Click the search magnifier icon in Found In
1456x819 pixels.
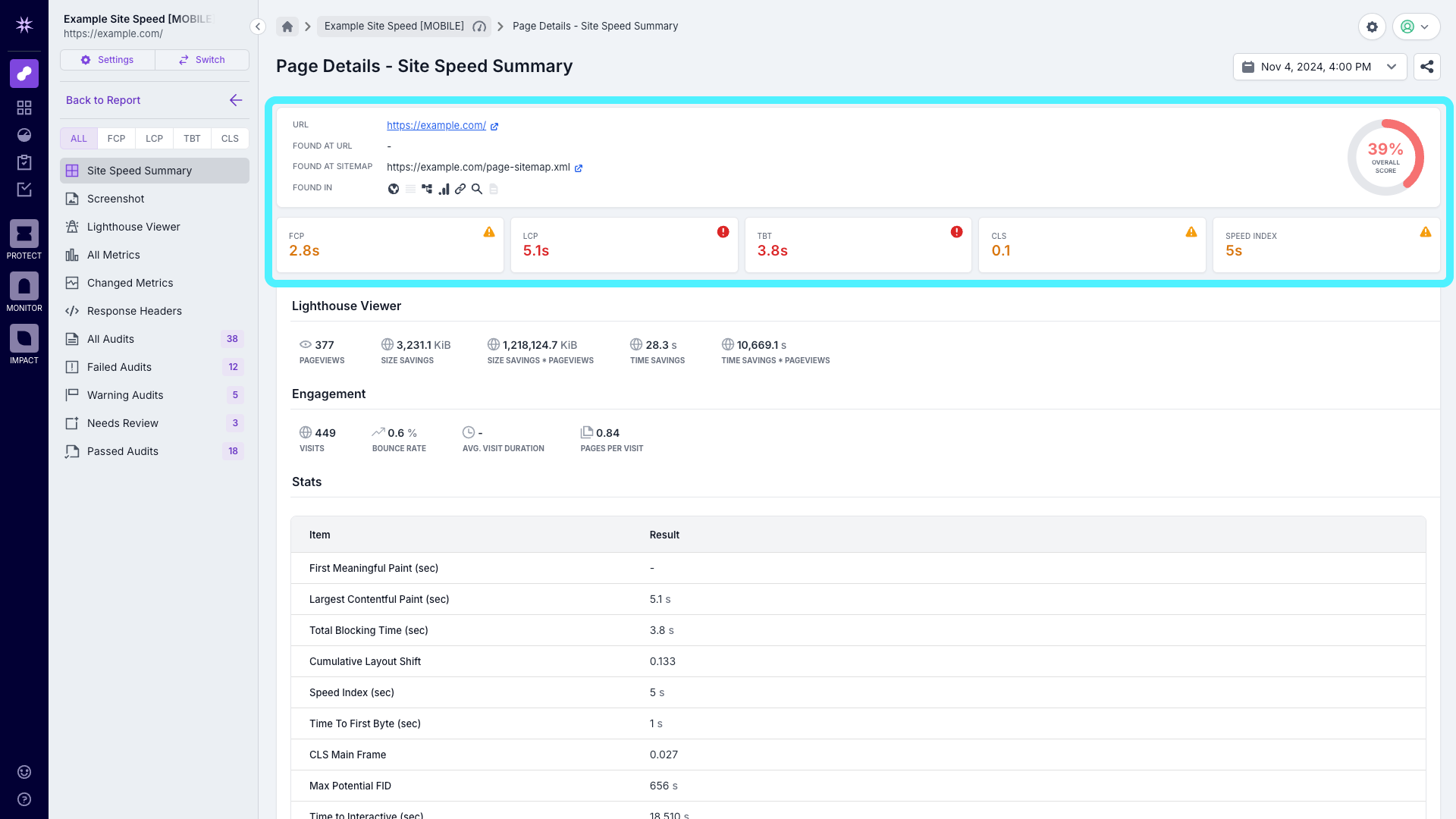(x=477, y=189)
